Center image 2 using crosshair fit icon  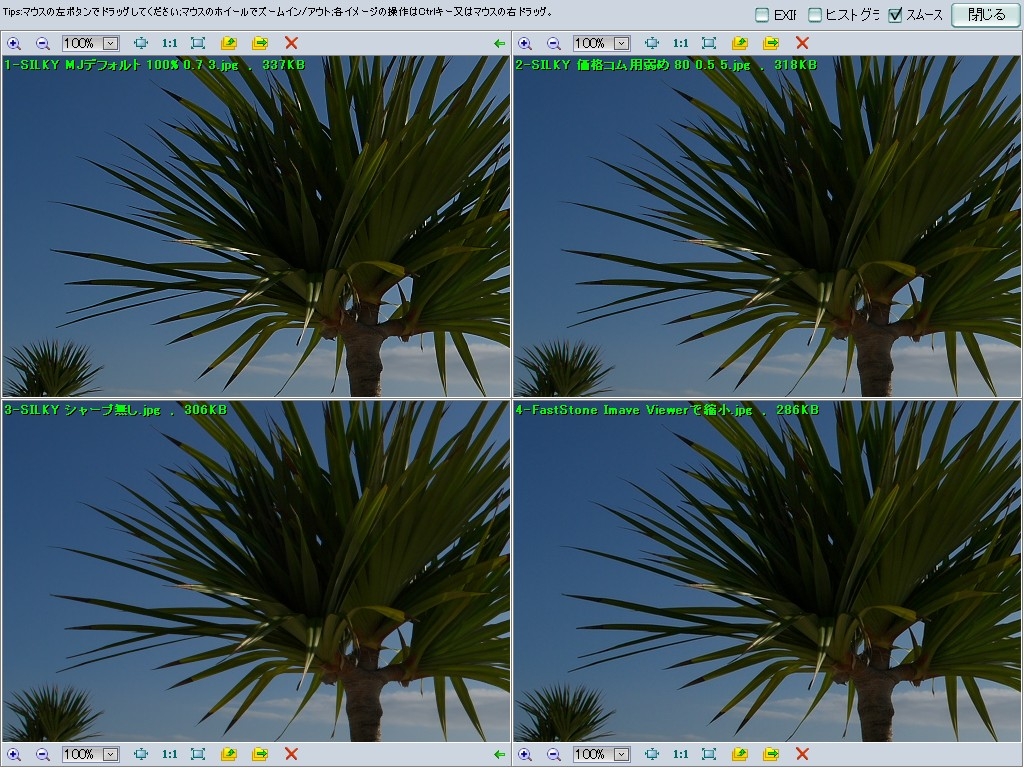coord(651,44)
